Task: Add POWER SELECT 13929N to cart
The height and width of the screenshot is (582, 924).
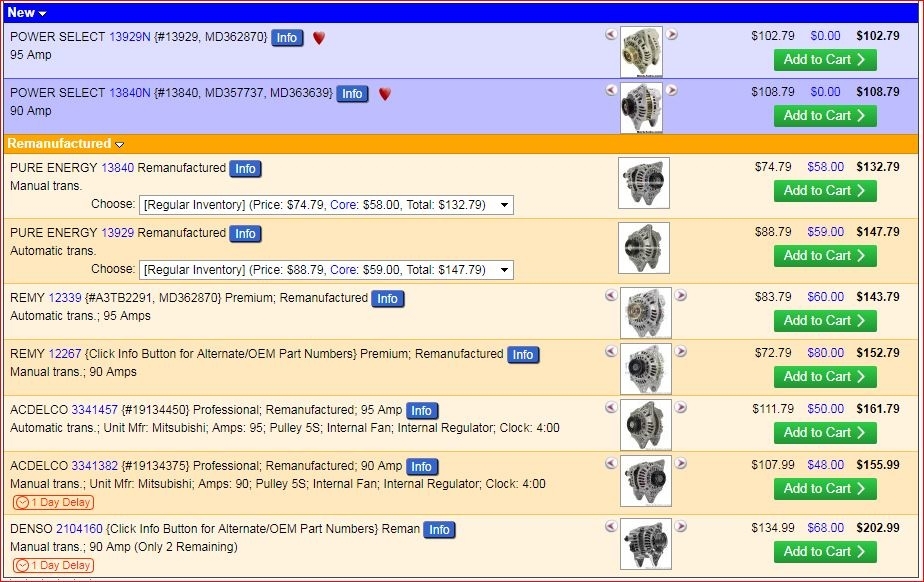Action: click(825, 59)
